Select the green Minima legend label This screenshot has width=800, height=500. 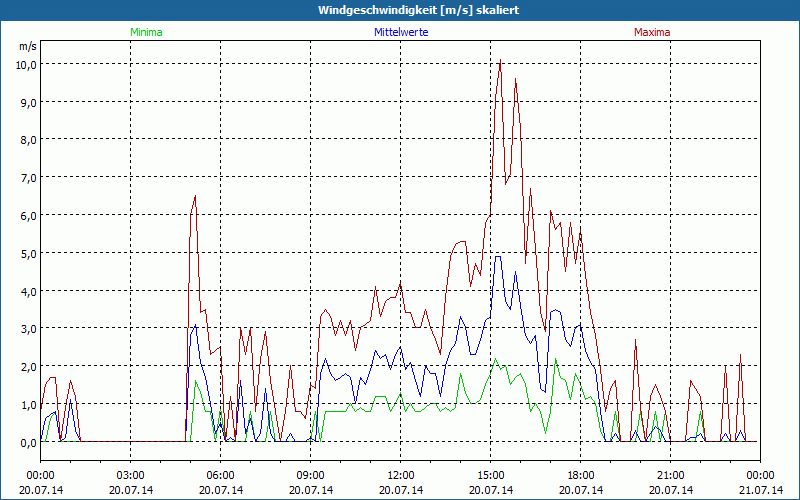coord(146,32)
